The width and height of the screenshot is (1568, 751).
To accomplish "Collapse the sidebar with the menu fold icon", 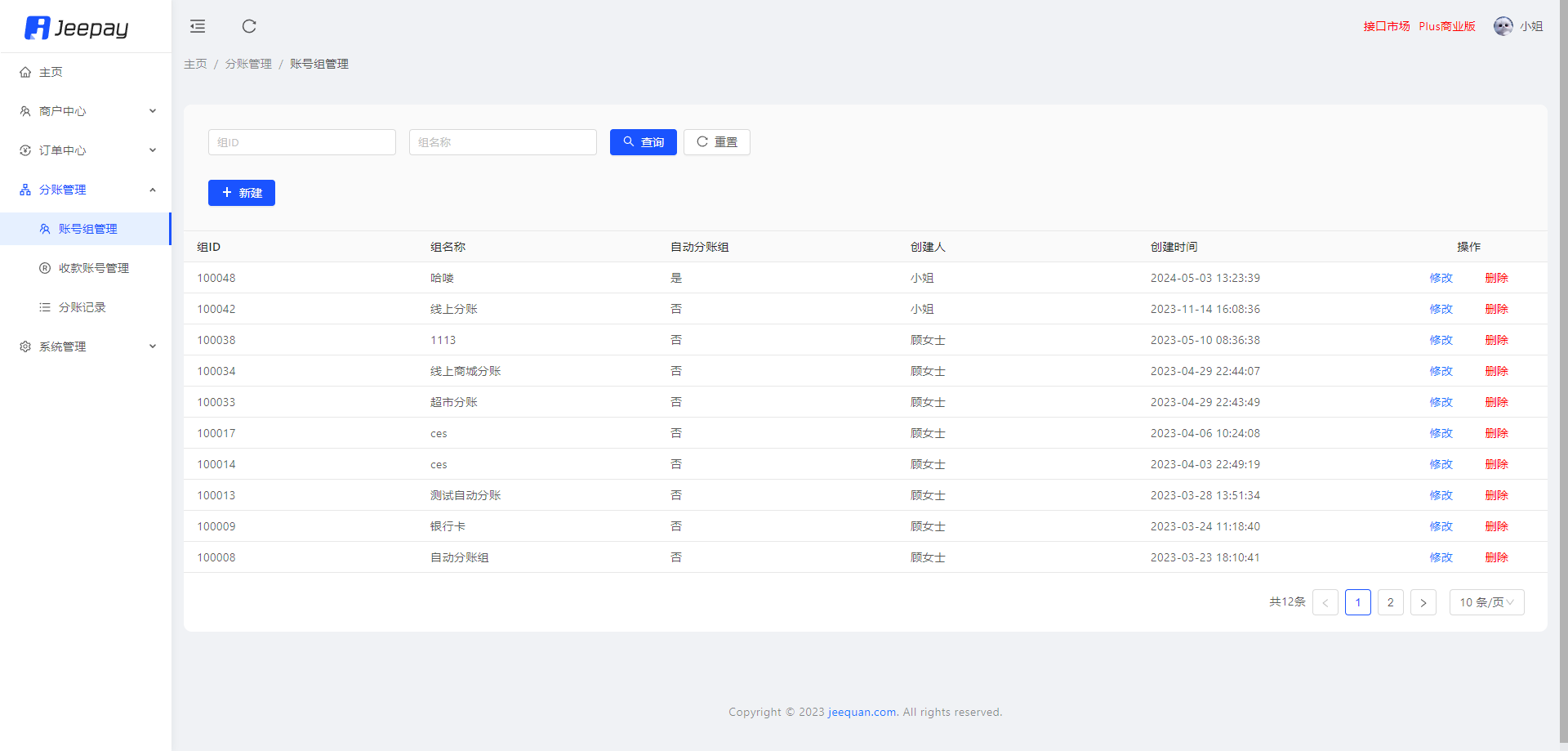I will 198,26.
